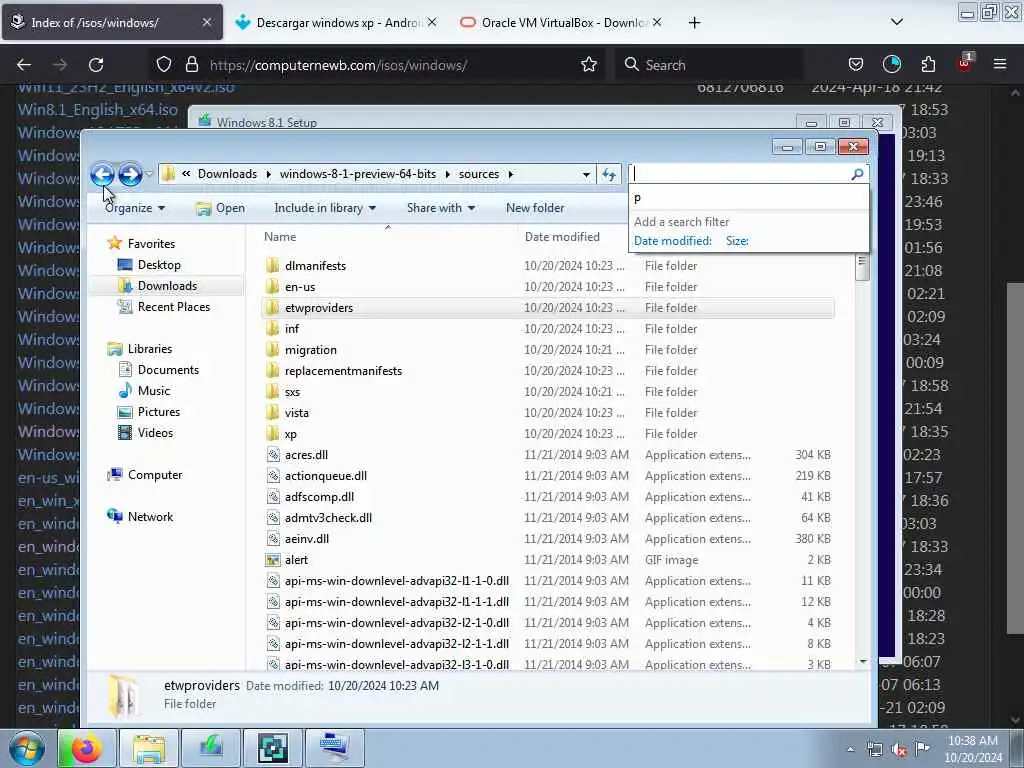The width and height of the screenshot is (1024, 768).
Task: Open new Firefox tab with plus
Action: pyautogui.click(x=694, y=23)
